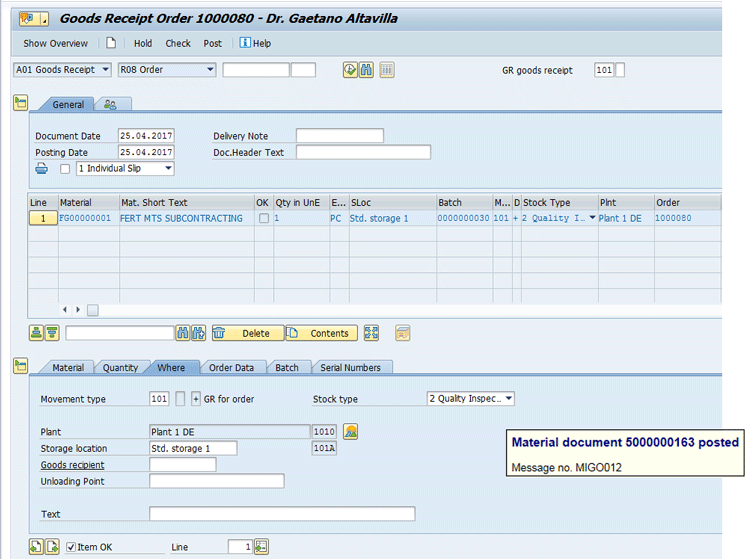
Task: Open the Serial Numbers tab
Action: pyautogui.click(x=350, y=367)
